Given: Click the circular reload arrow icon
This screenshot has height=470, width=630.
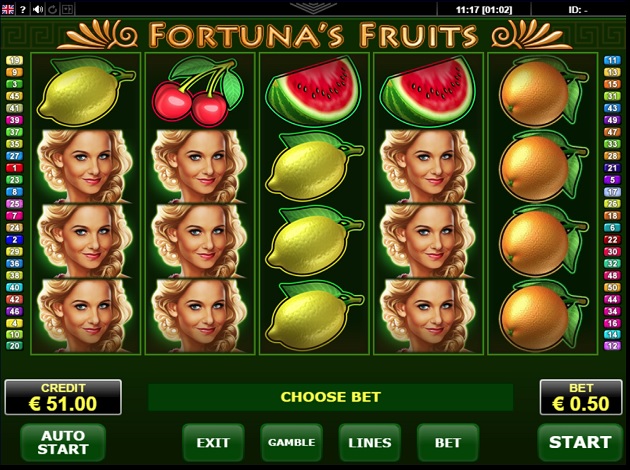Looking at the screenshot, I should coord(53,9).
